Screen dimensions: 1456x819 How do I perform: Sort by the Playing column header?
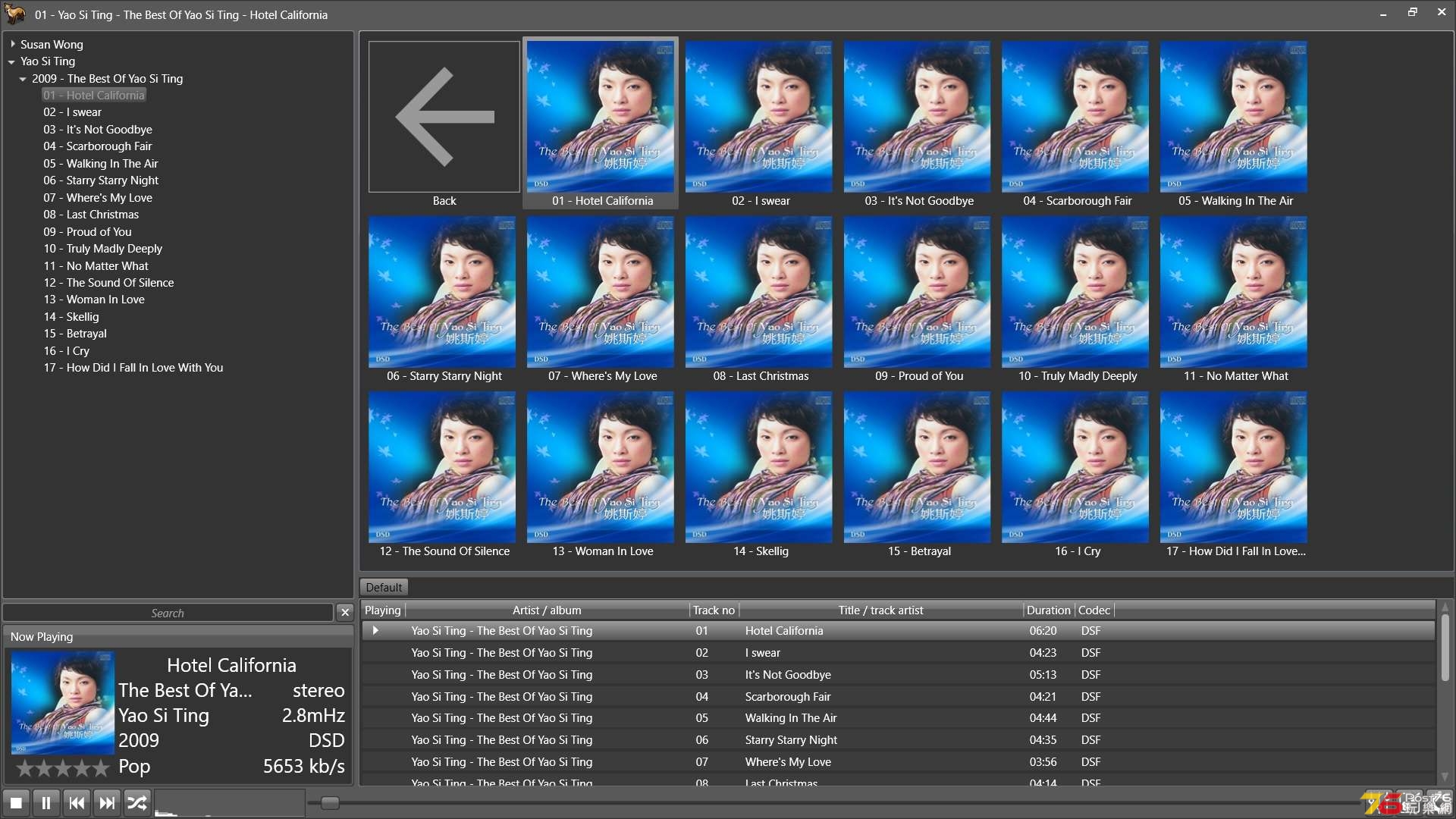[x=383, y=610]
